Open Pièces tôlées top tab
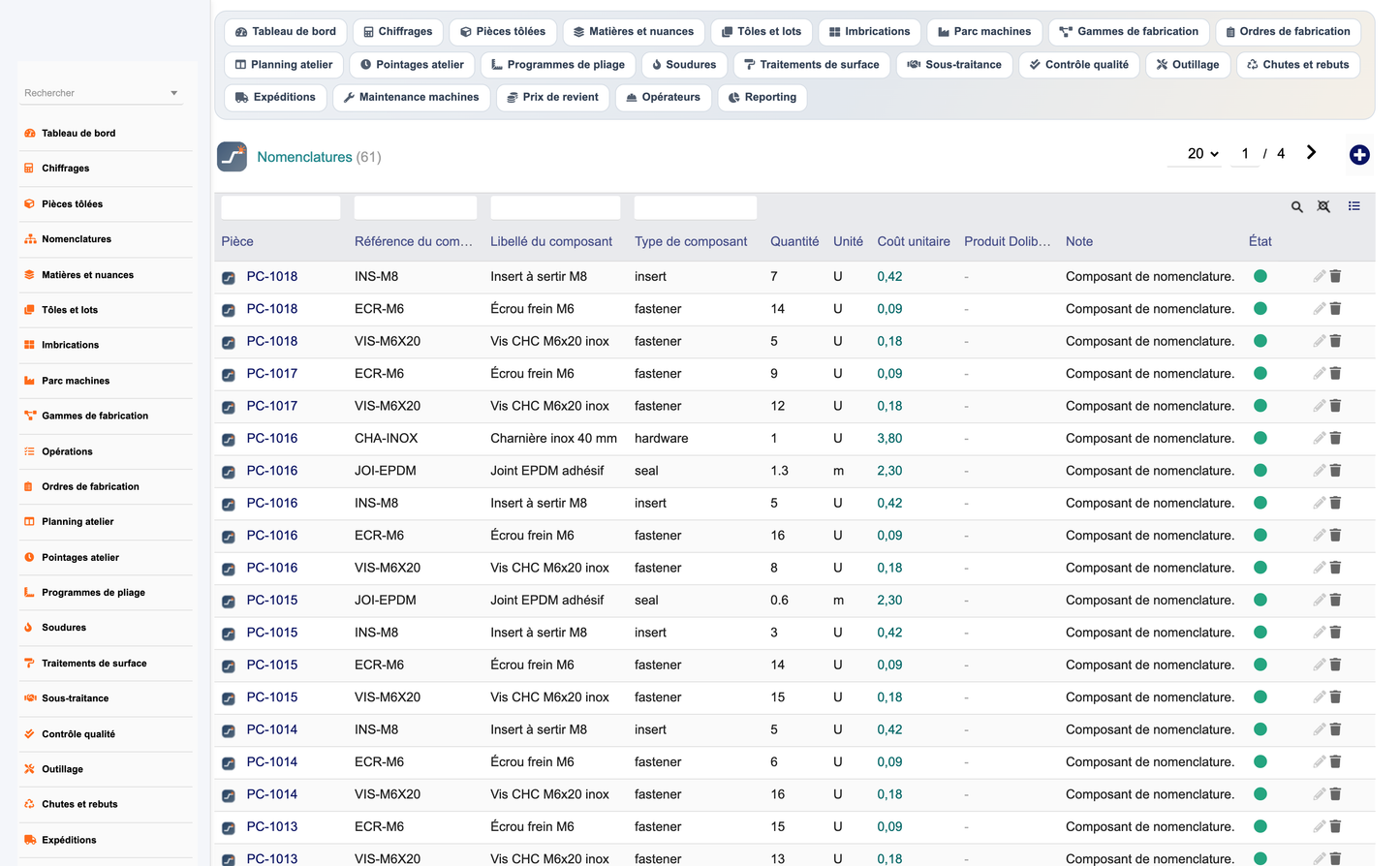1400x866 pixels. 503,31
